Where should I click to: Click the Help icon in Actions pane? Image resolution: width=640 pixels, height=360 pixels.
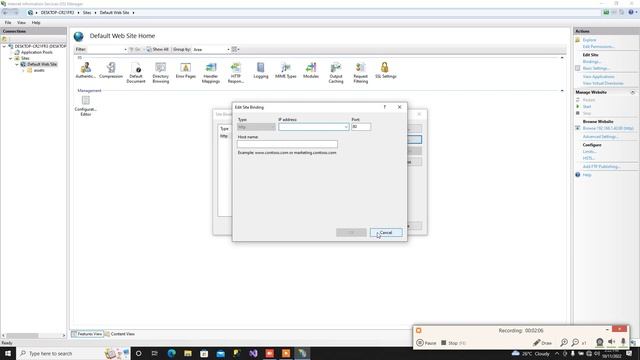[x=578, y=175]
